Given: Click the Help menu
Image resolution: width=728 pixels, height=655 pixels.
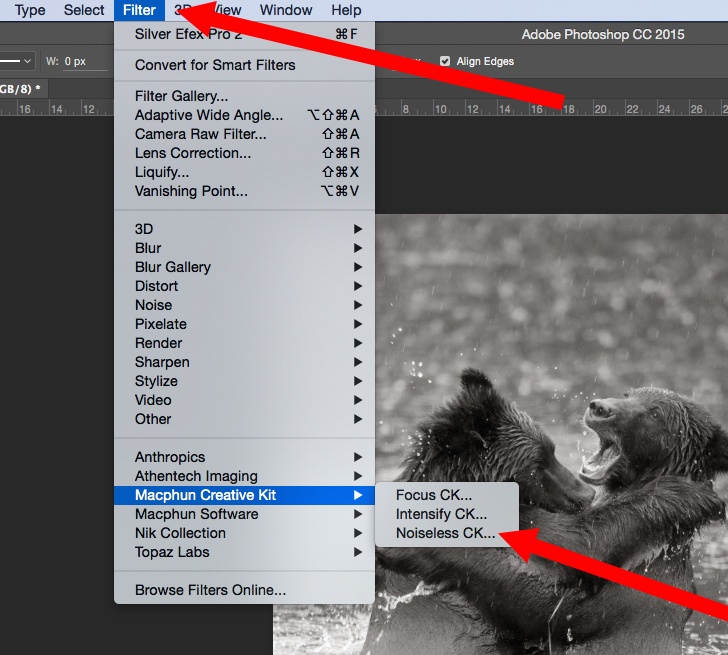Looking at the screenshot, I should [x=346, y=10].
